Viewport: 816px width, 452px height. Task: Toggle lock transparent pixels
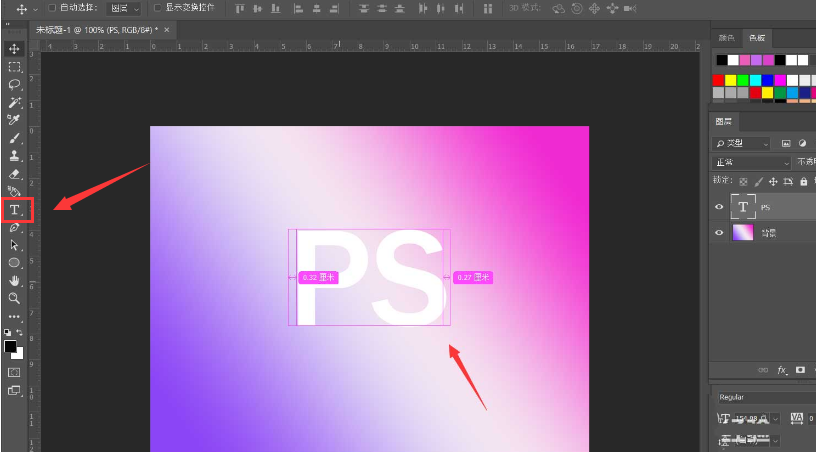pyautogui.click(x=743, y=182)
